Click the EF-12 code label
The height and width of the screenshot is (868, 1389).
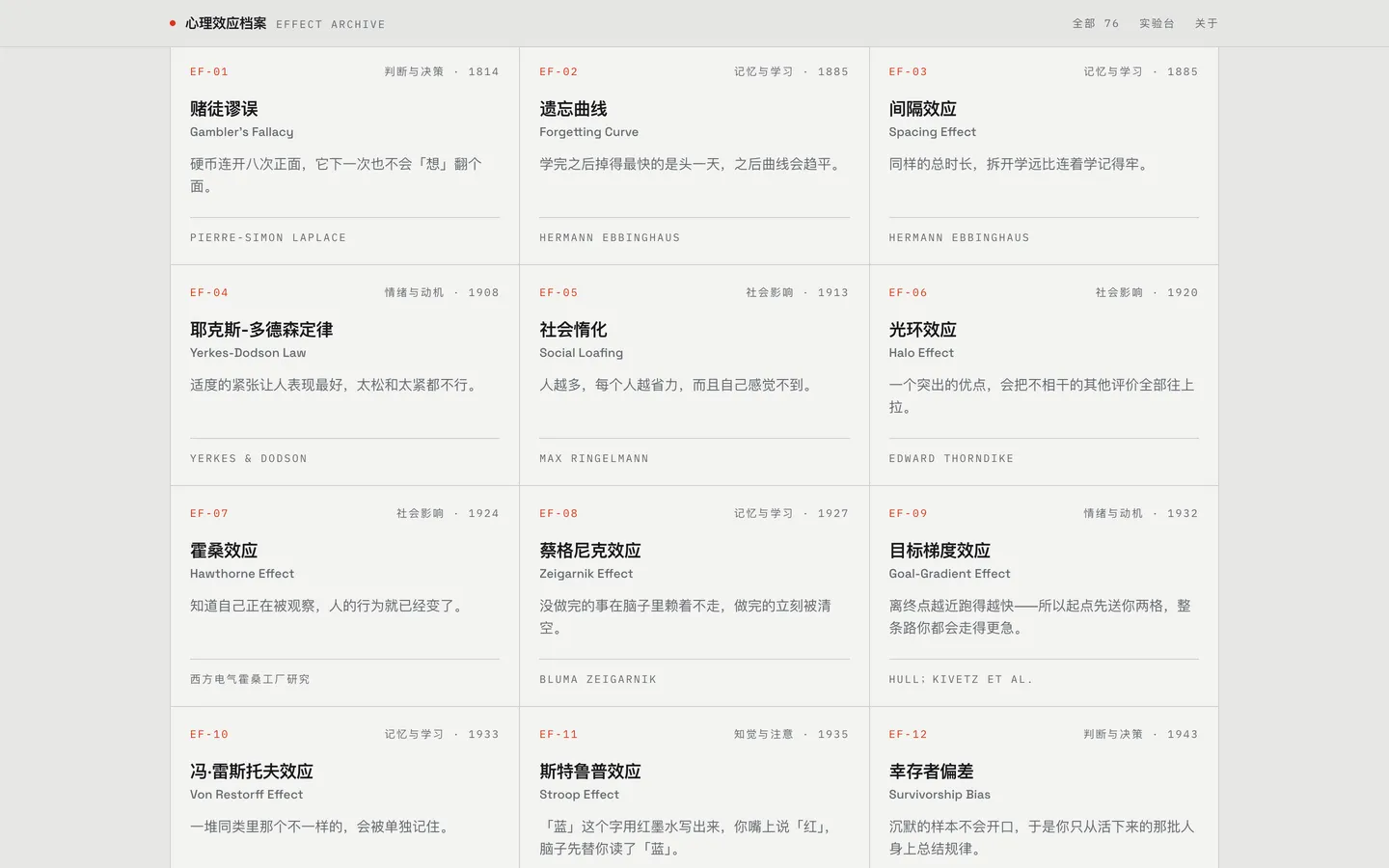click(908, 734)
